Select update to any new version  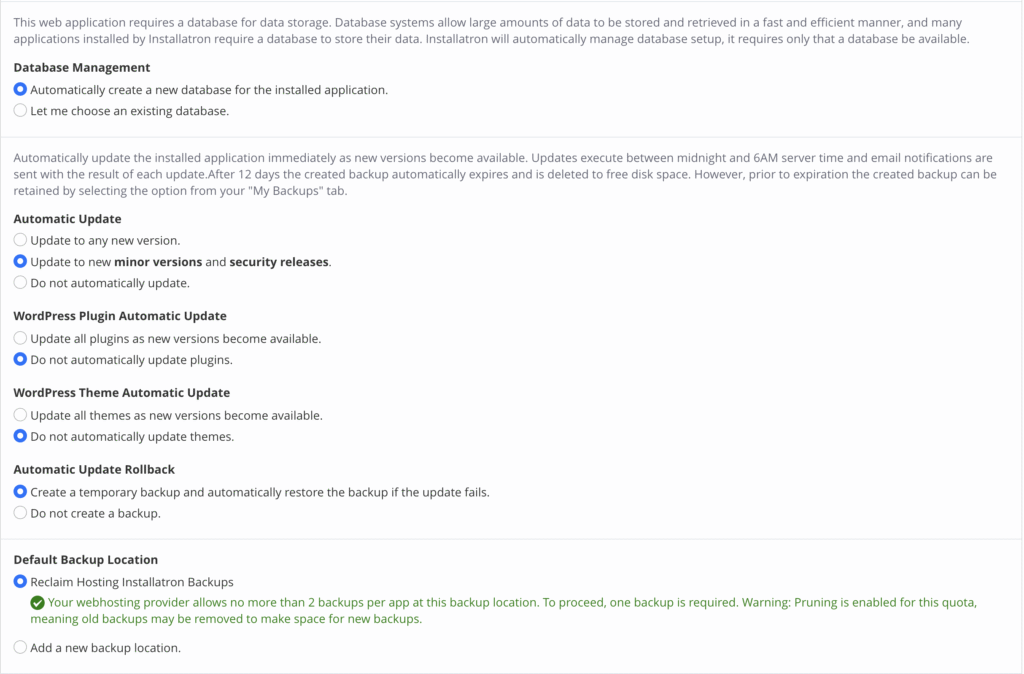coord(21,240)
